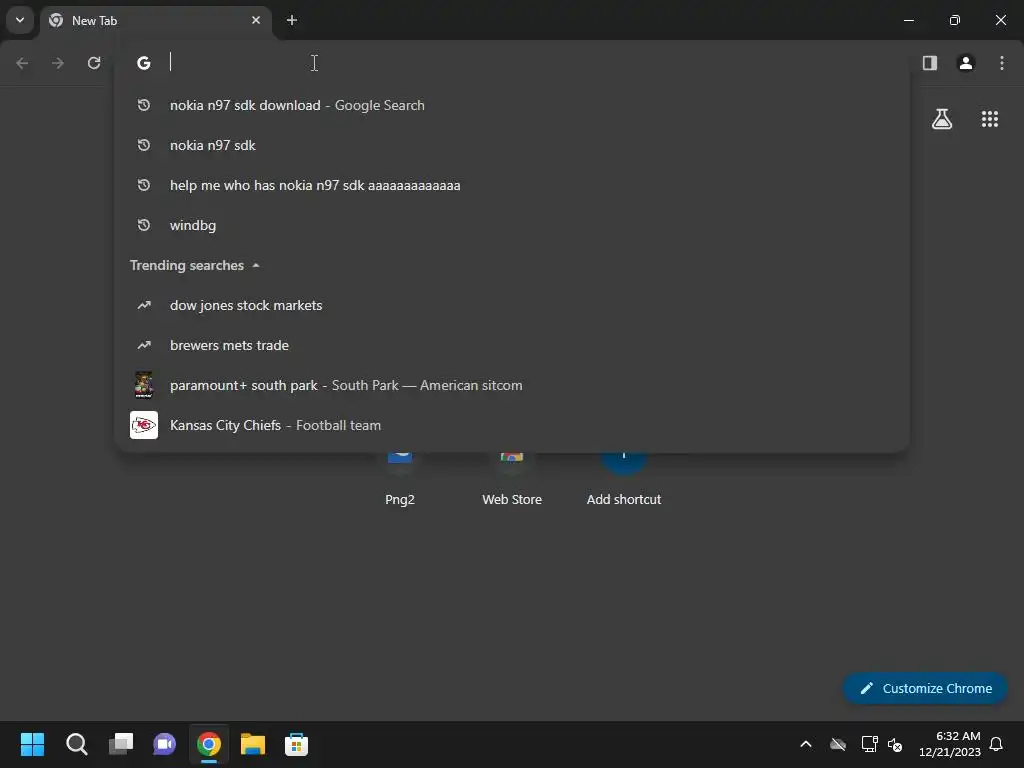Open the tab search dropdown arrow
1024x768 pixels.
click(x=20, y=20)
